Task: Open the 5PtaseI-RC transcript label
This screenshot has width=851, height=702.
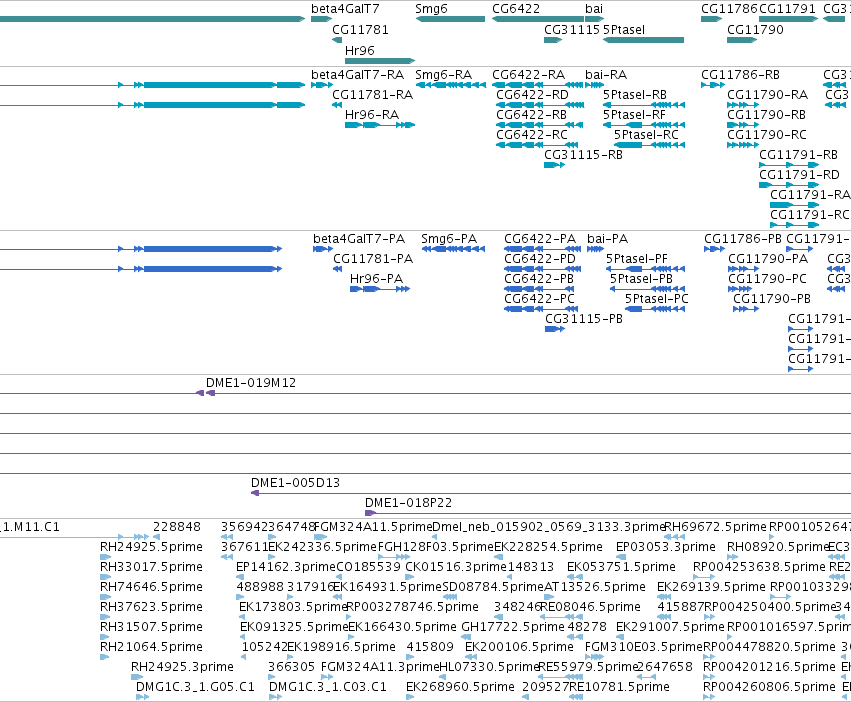Action: (x=646, y=135)
